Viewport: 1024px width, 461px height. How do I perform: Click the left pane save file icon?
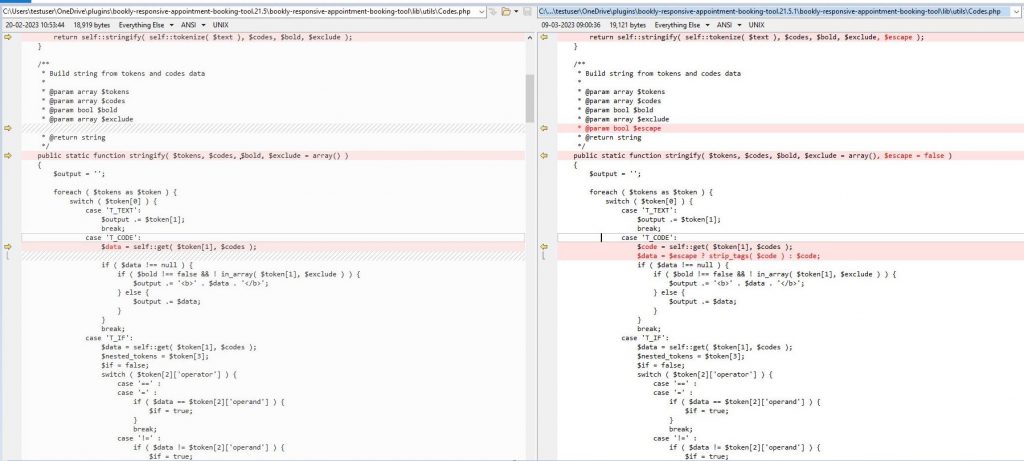pos(527,10)
